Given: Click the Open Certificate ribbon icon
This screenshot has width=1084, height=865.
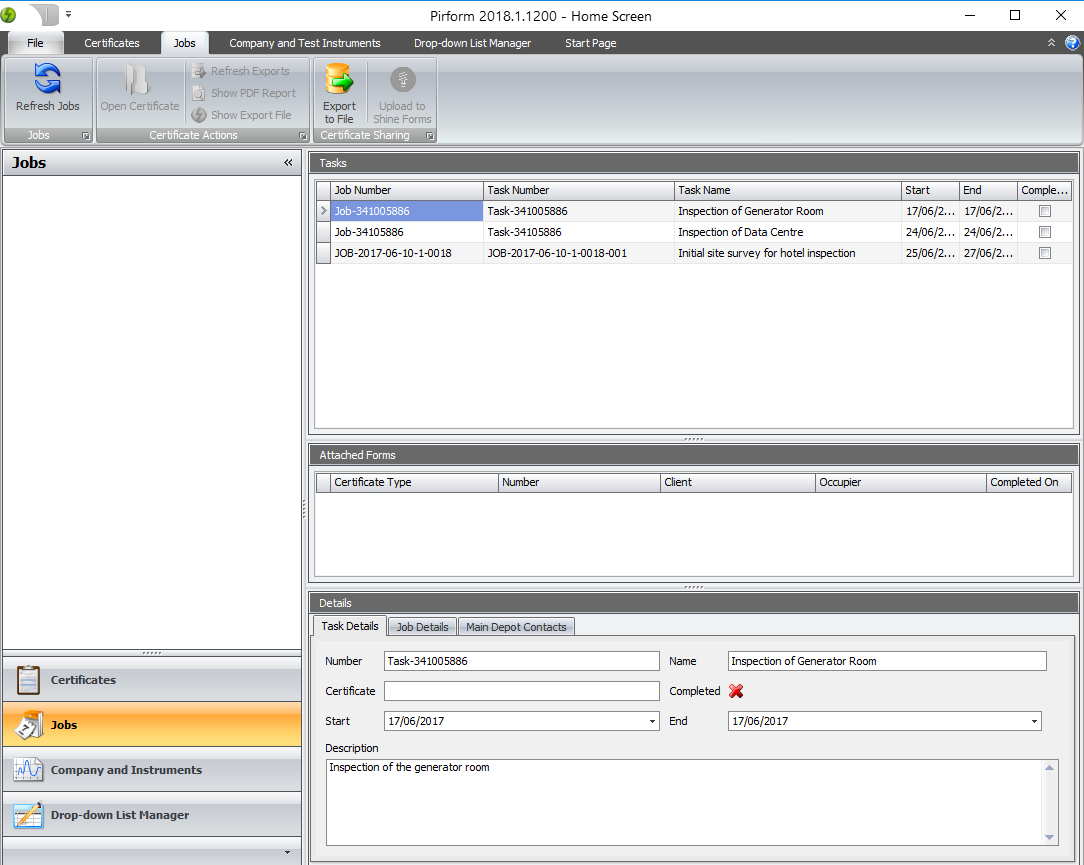Looking at the screenshot, I should click(139, 81).
